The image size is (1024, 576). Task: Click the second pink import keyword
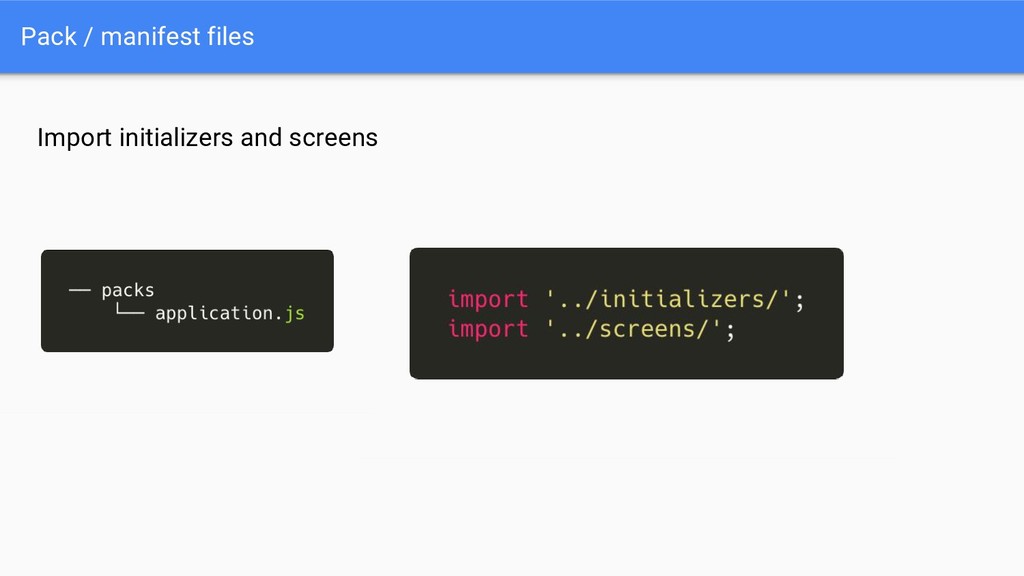click(488, 328)
